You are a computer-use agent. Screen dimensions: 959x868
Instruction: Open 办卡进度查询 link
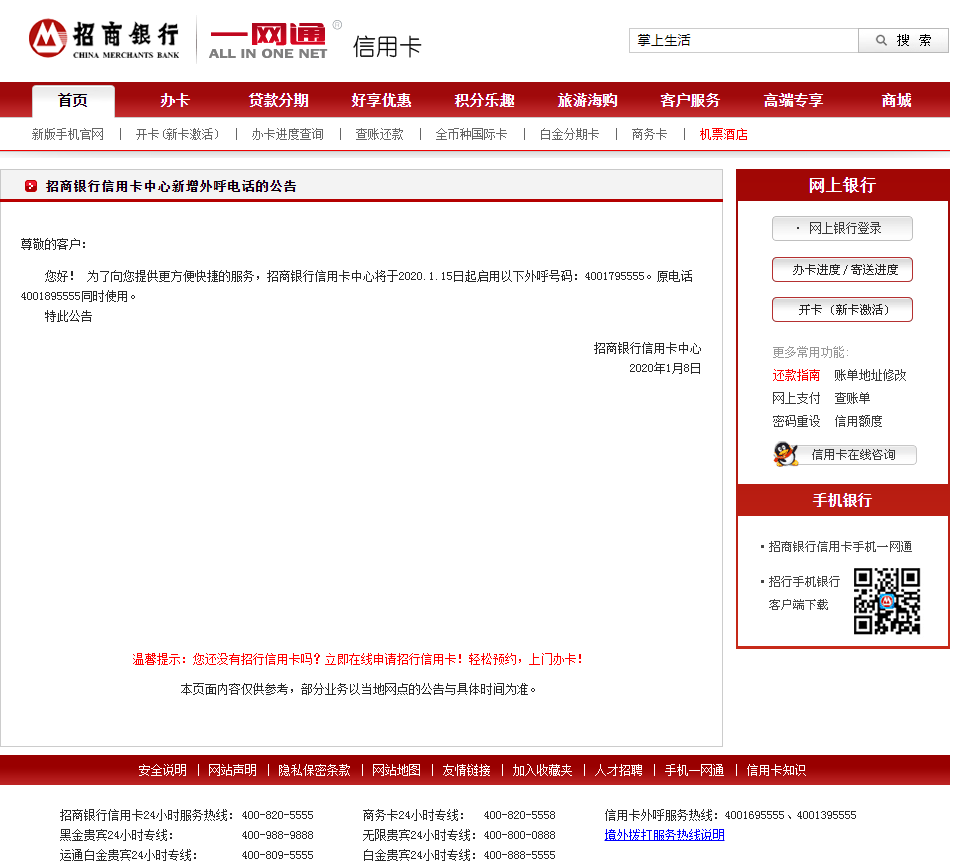tap(287, 134)
